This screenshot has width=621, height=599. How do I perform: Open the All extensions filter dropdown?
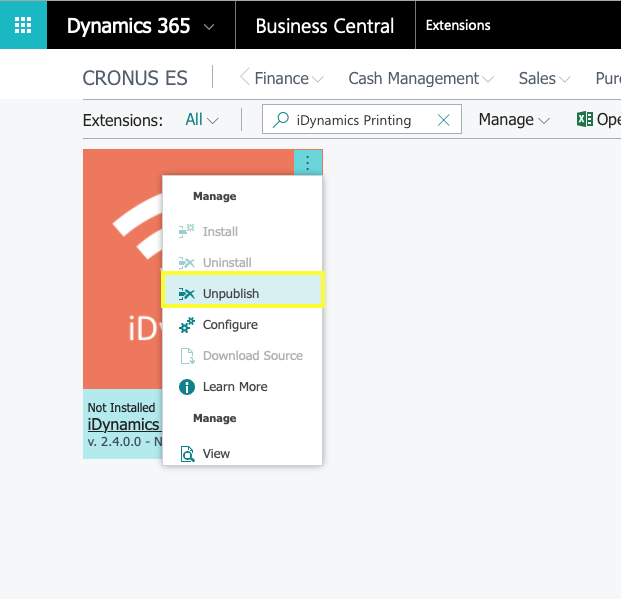coord(202,119)
